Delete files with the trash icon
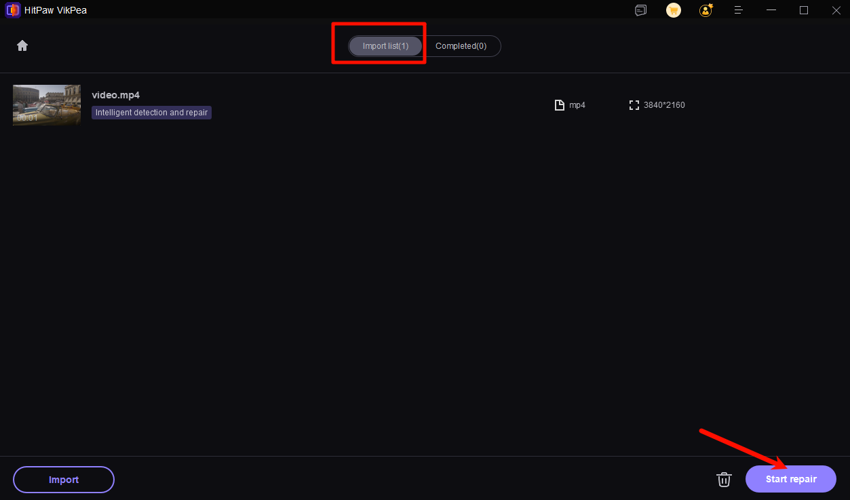Screen dimensions: 850x500 tap(724, 480)
